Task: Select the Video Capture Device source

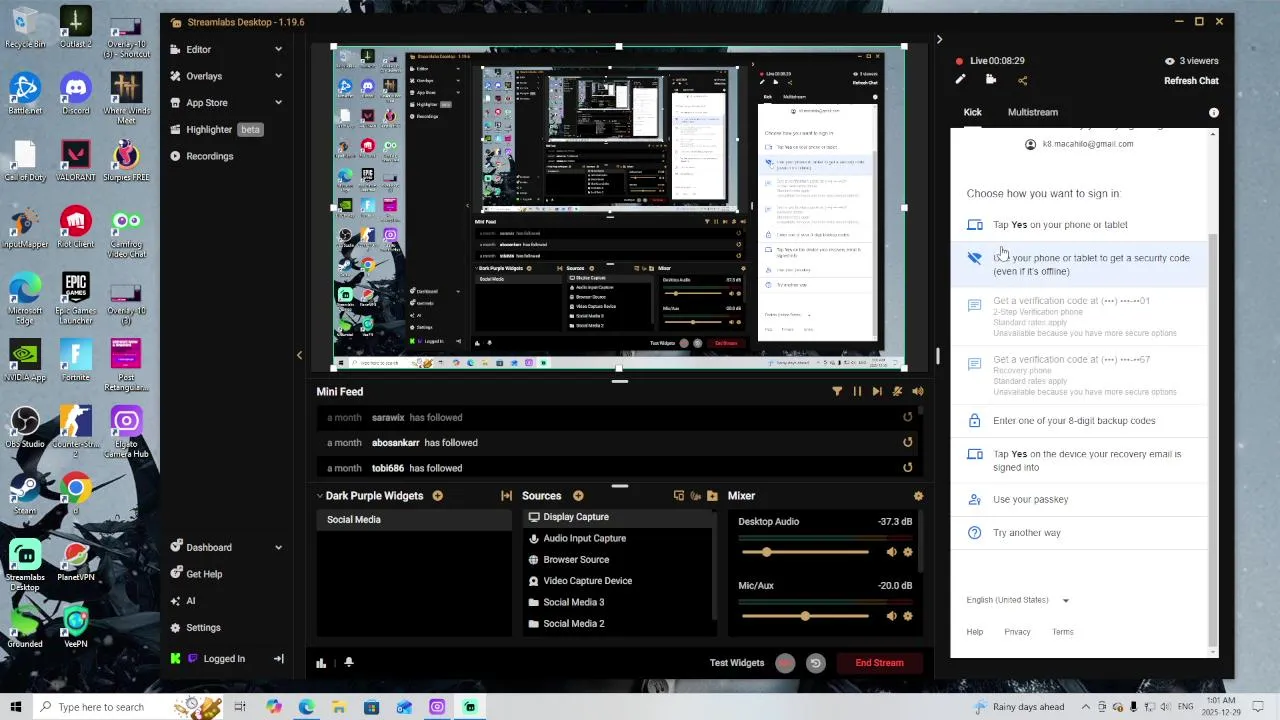Action: click(x=619, y=581)
